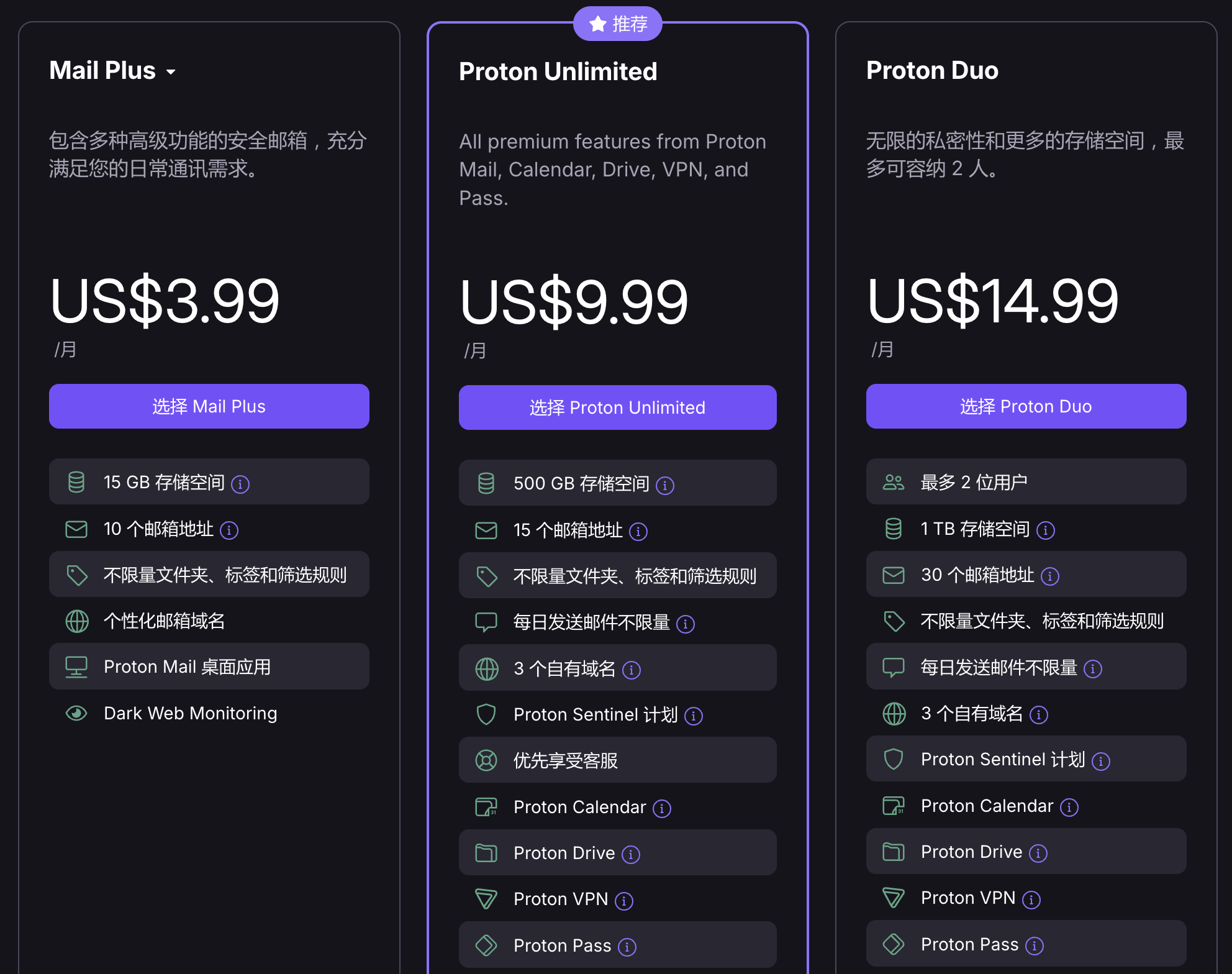Show info for 1 TB 存储空间
Image resolution: width=1232 pixels, height=974 pixels.
[1046, 530]
